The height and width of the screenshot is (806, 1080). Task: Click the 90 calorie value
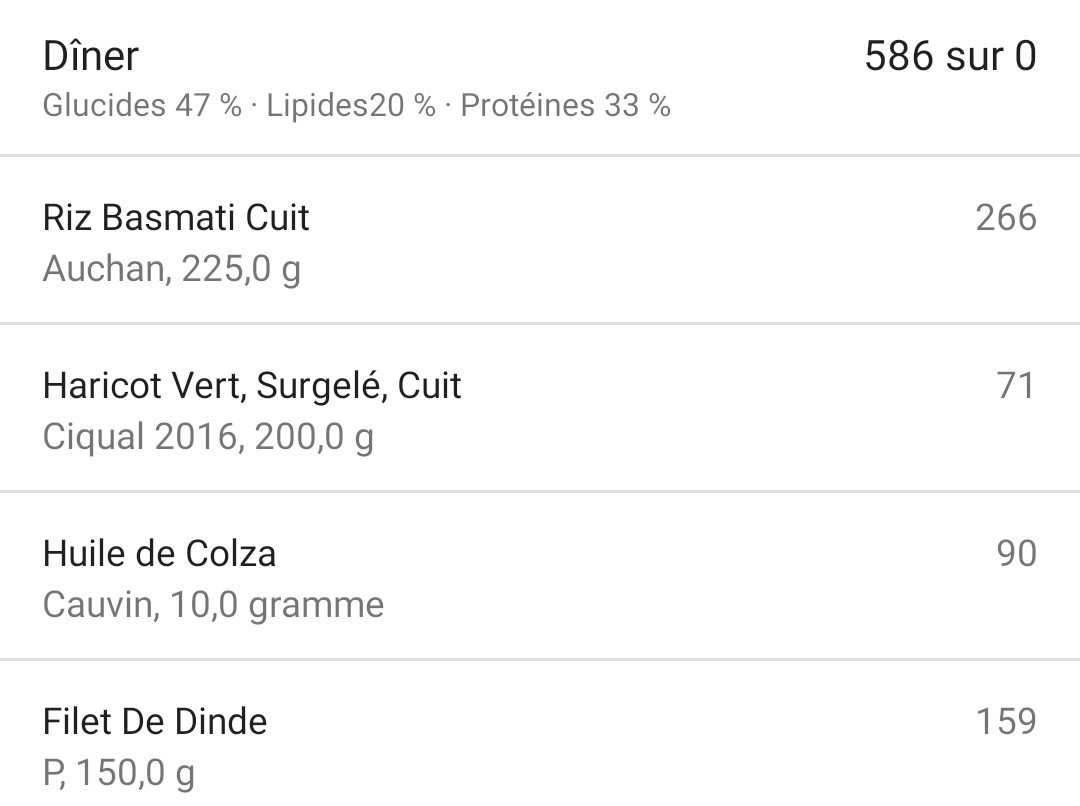[x=1015, y=554]
